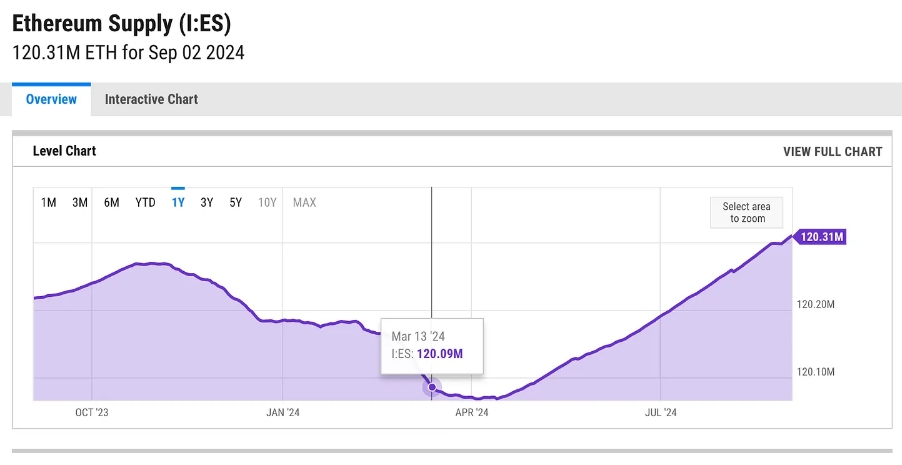
Task: Select the 3M time range
Action: pyautogui.click(x=80, y=203)
